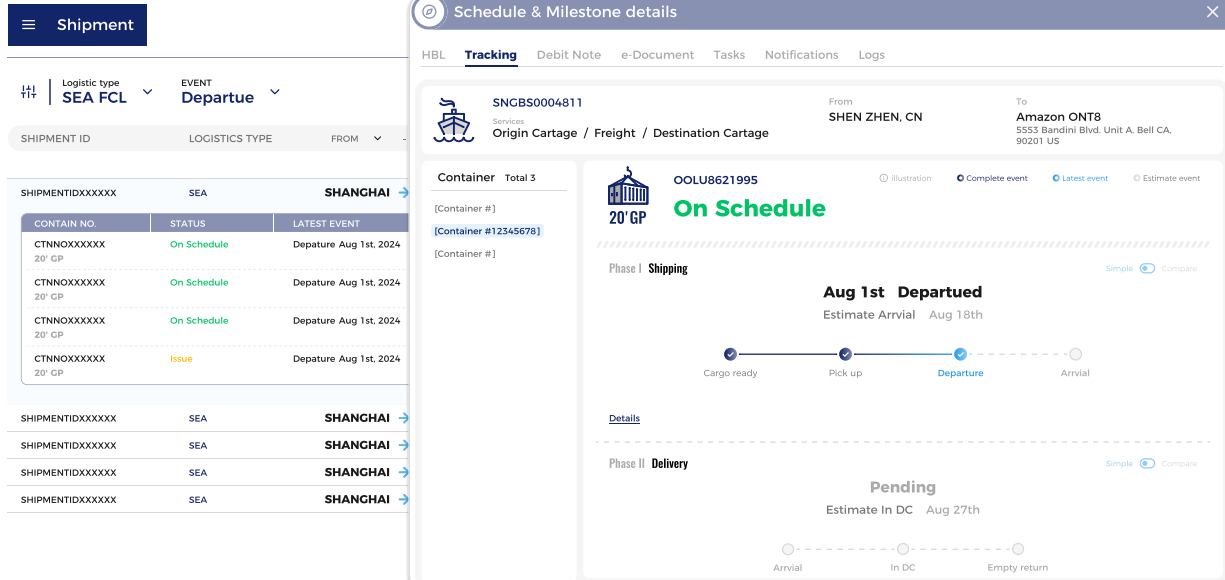Expand the FROM column dropdown chevron
Screen dimensions: 1225x580
[377, 139]
